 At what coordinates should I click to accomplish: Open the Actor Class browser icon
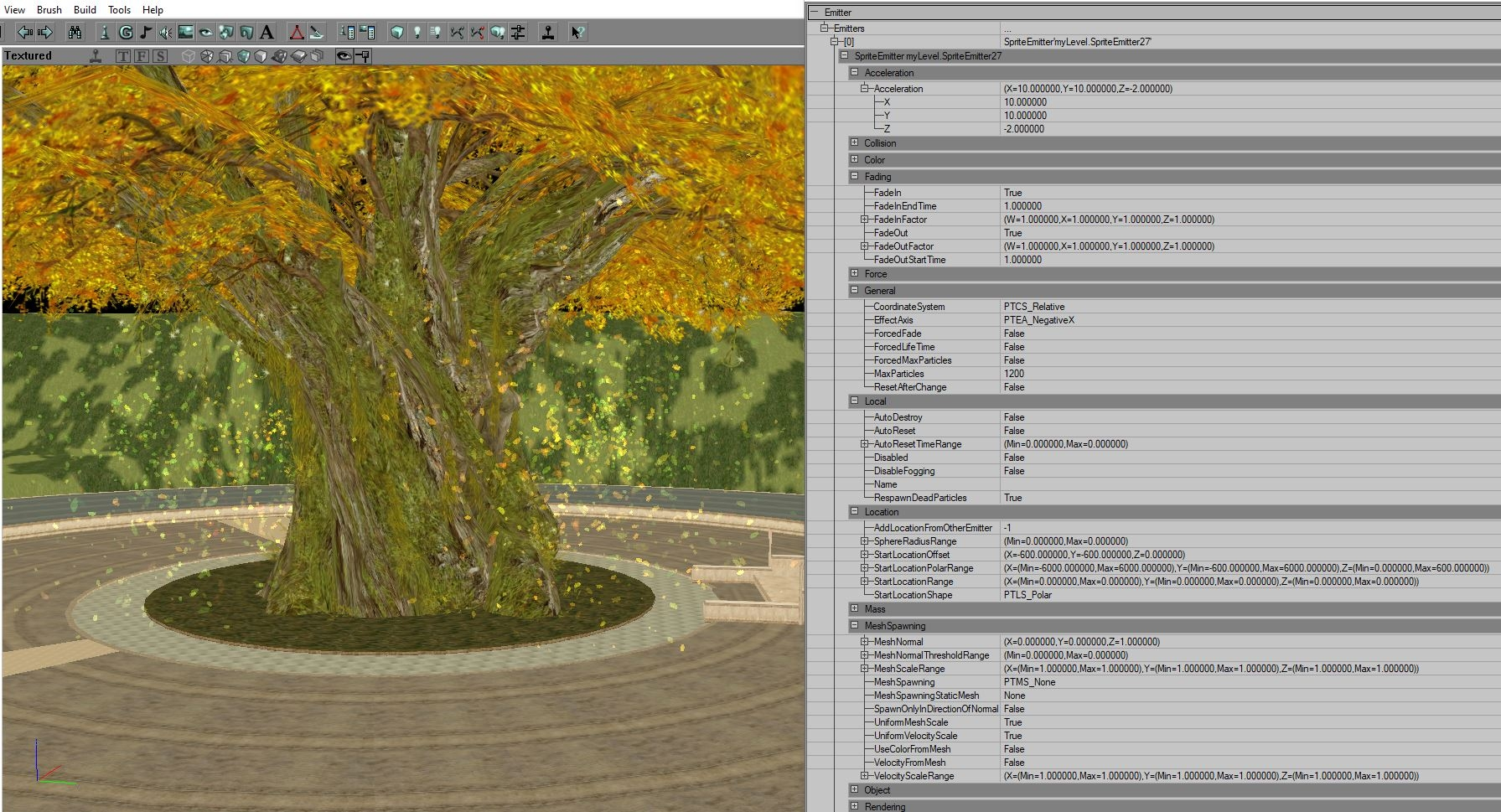tap(105, 33)
